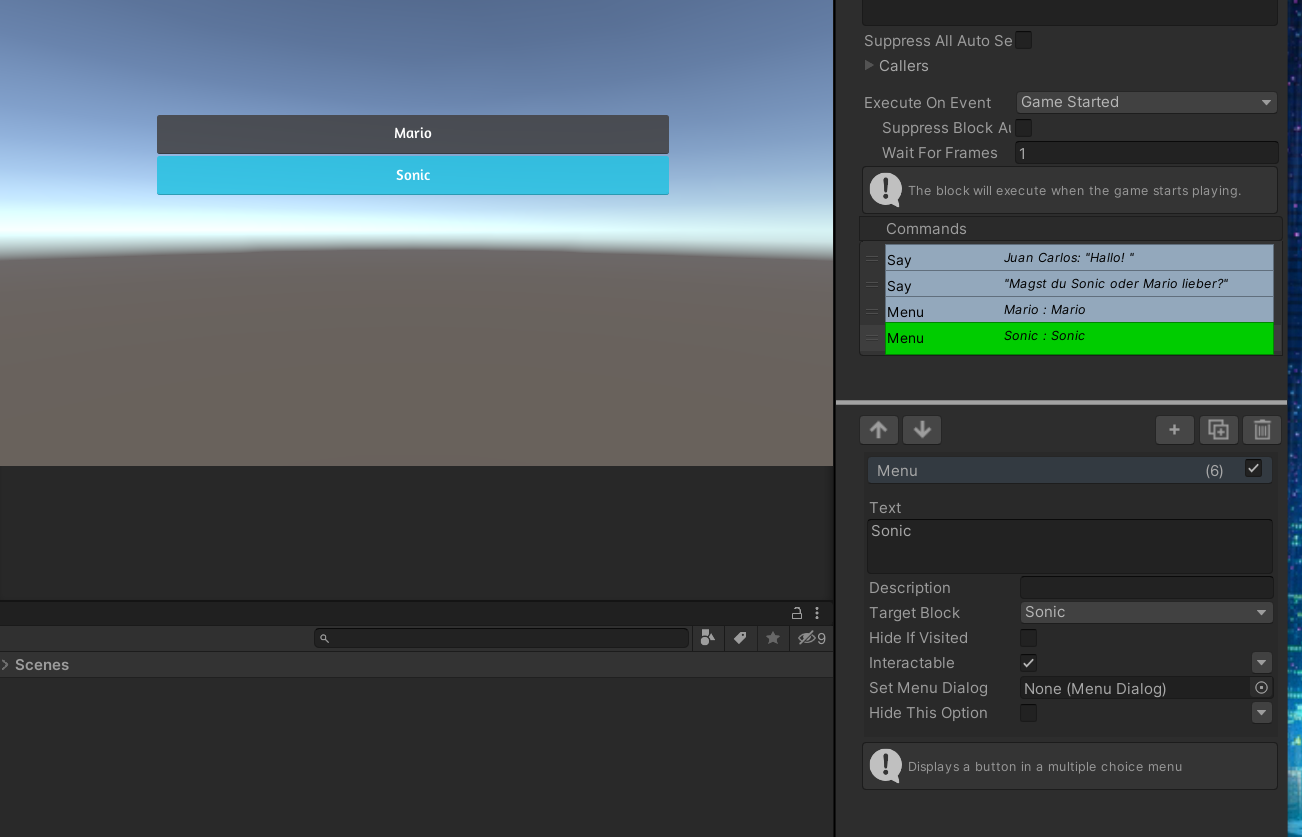This screenshot has width=1302, height=837.
Task: Toggle Suppress Block Auto Select checkbox
Action: click(1023, 127)
